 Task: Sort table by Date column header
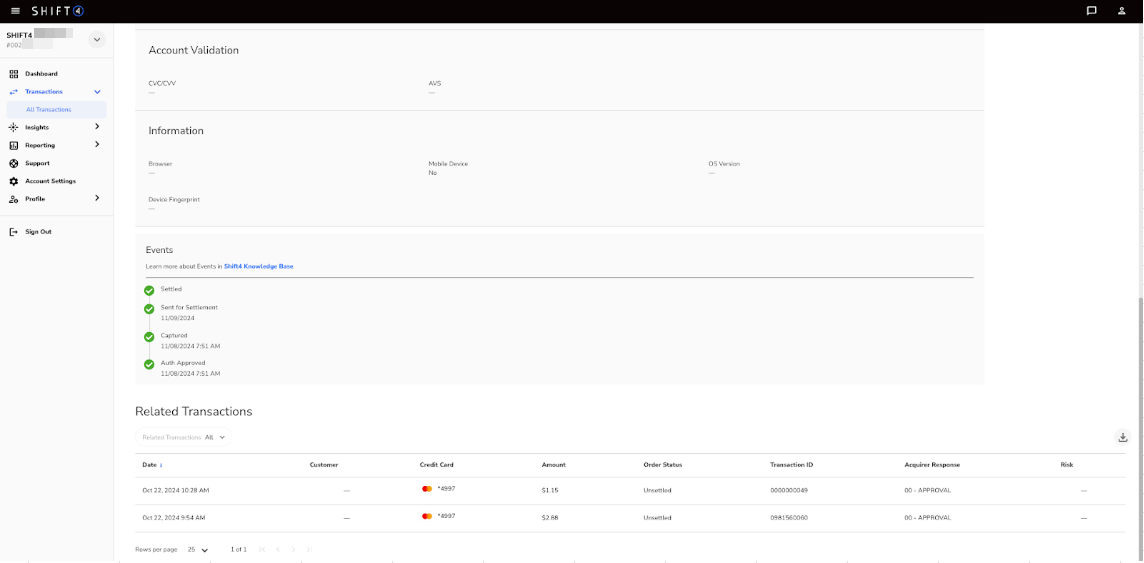pyautogui.click(x=150, y=465)
